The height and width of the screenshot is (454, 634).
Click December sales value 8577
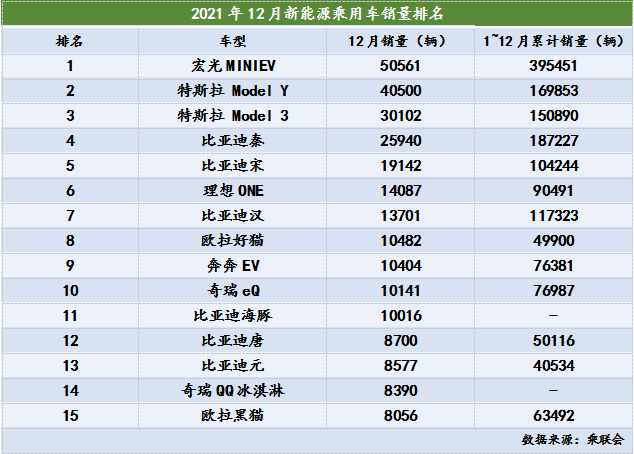(400, 366)
